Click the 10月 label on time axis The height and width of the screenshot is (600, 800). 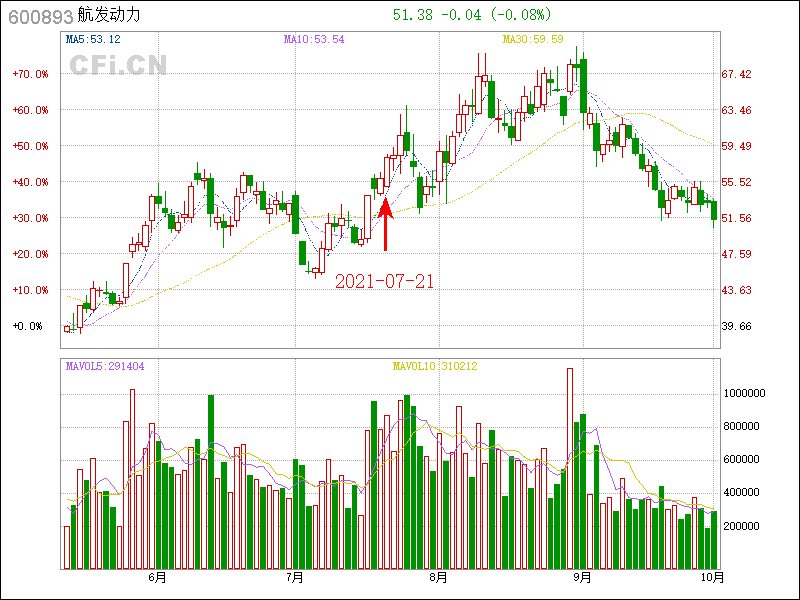(x=711, y=577)
